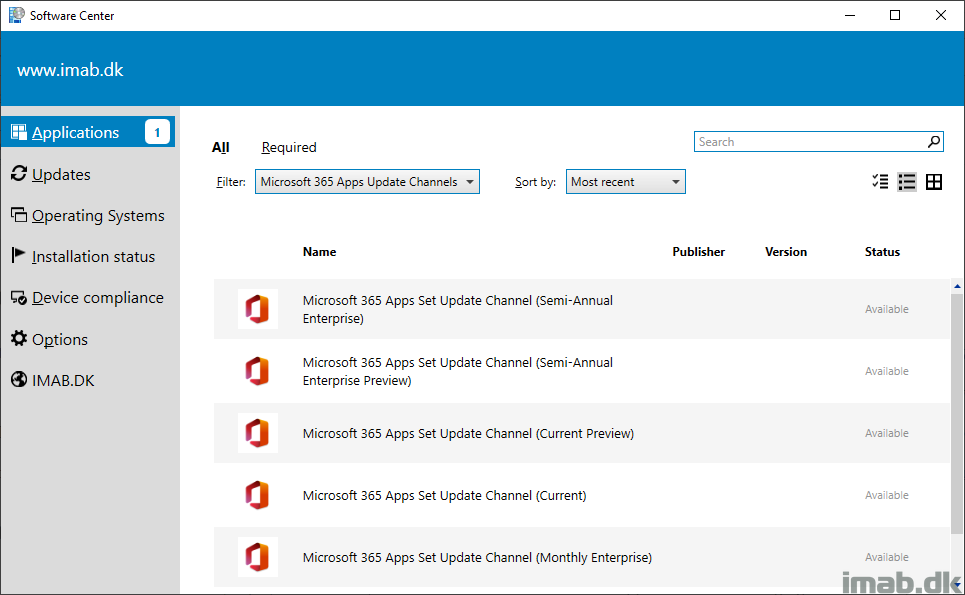Switch to the All tab
The width and height of the screenshot is (965, 595).
[x=220, y=148]
